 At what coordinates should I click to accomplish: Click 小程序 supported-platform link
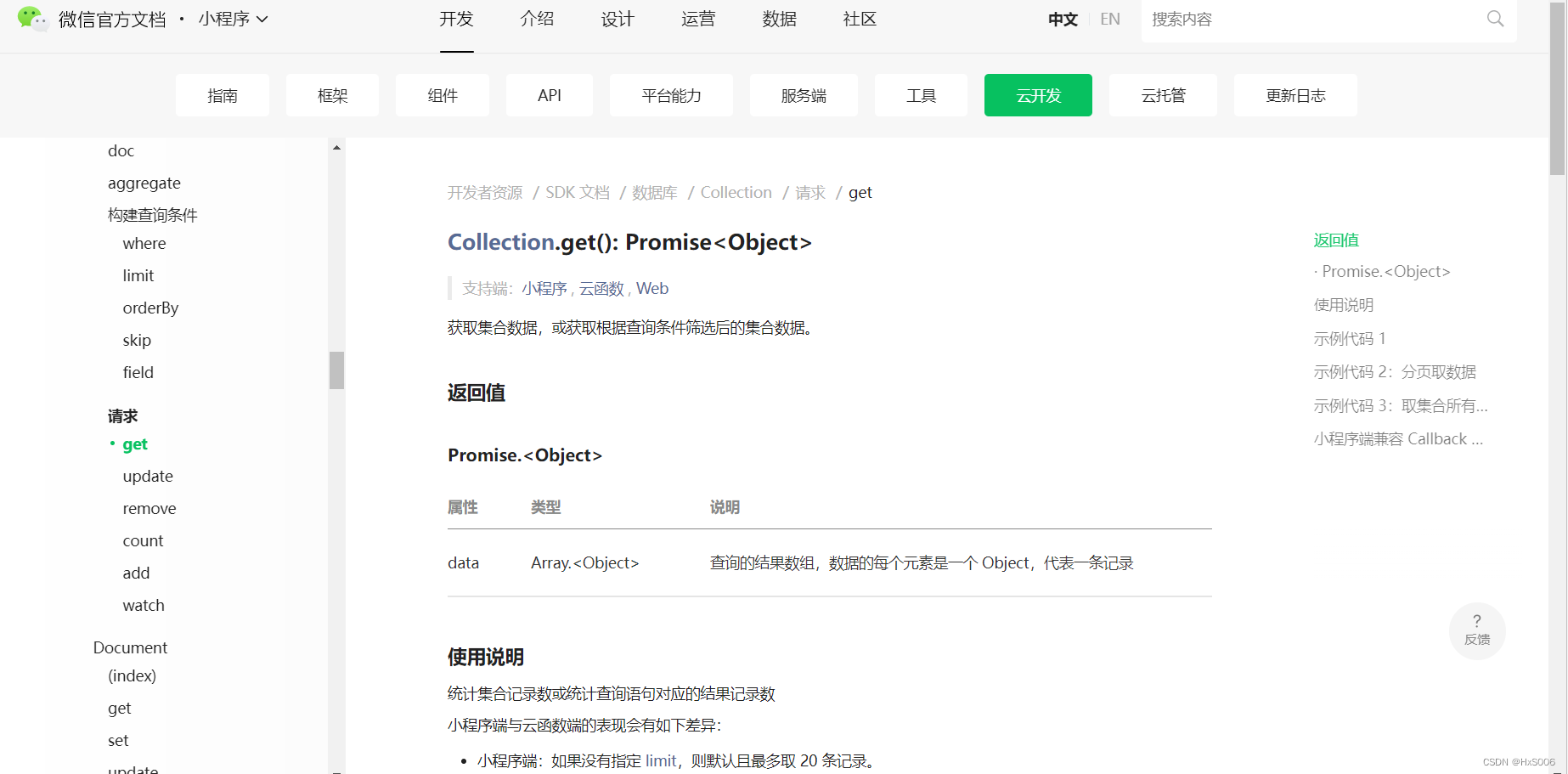tap(544, 288)
